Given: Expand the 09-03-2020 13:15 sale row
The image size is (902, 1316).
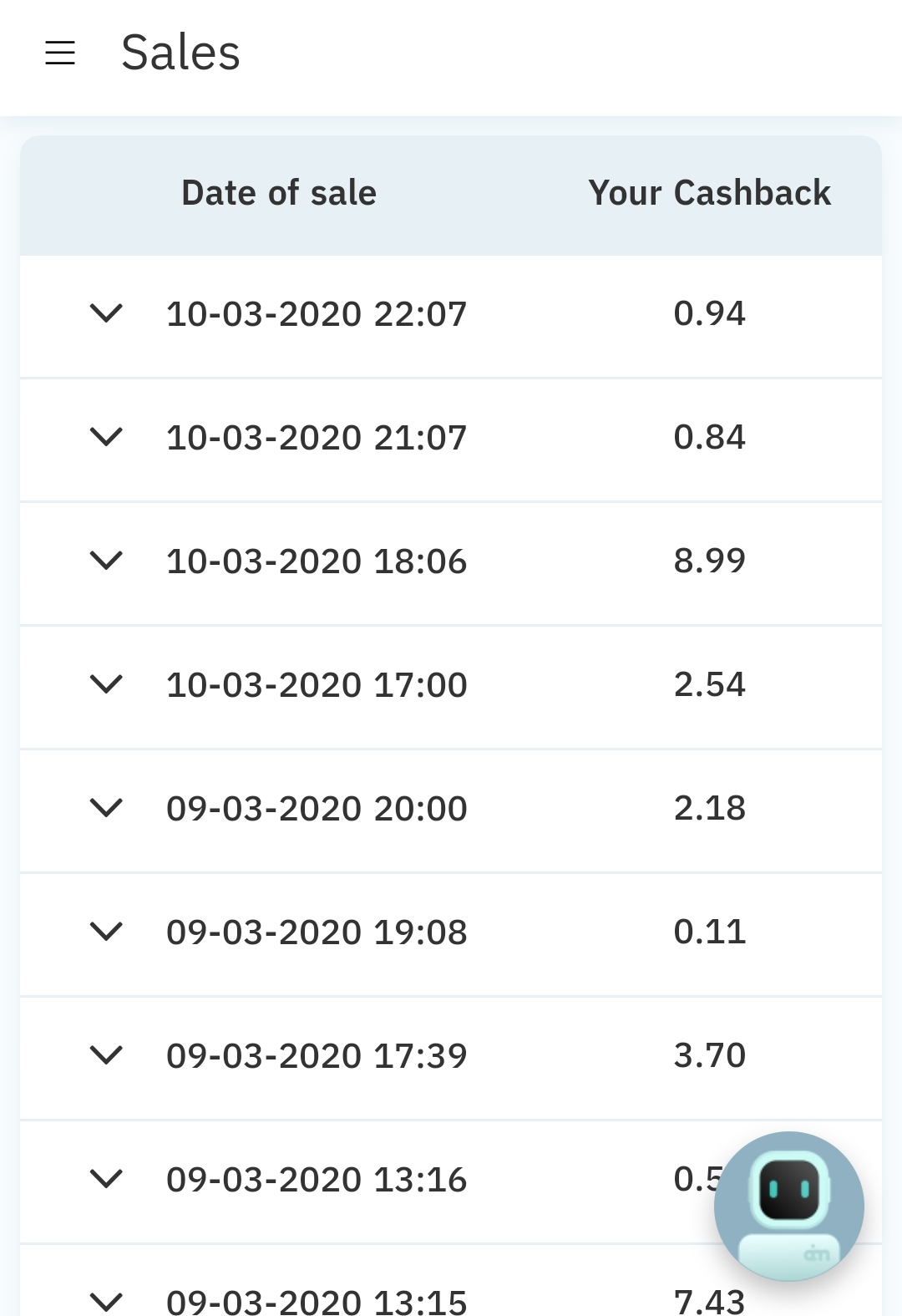Looking at the screenshot, I should 106,1300.
